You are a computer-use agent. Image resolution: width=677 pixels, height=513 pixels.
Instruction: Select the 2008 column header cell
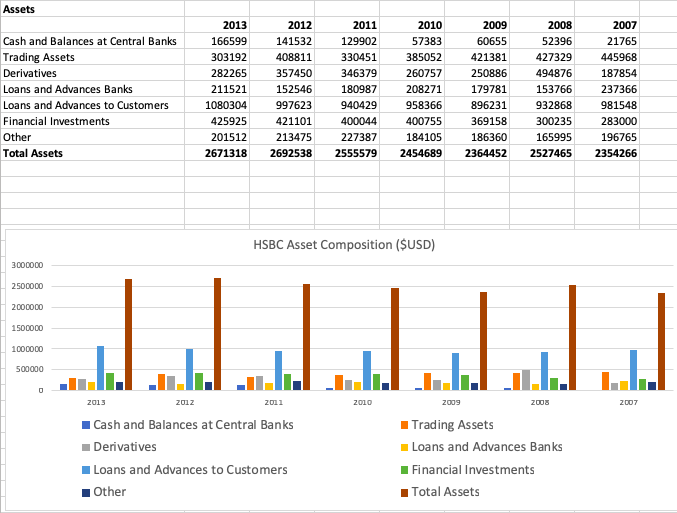pyautogui.click(x=542, y=25)
